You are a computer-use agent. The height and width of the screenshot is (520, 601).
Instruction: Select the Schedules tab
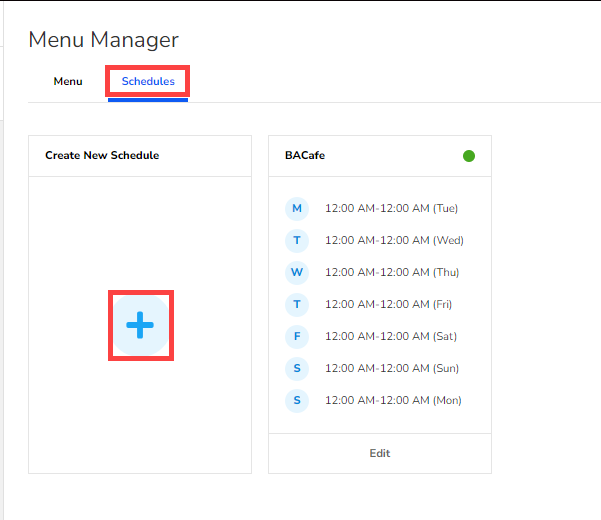coord(148,81)
